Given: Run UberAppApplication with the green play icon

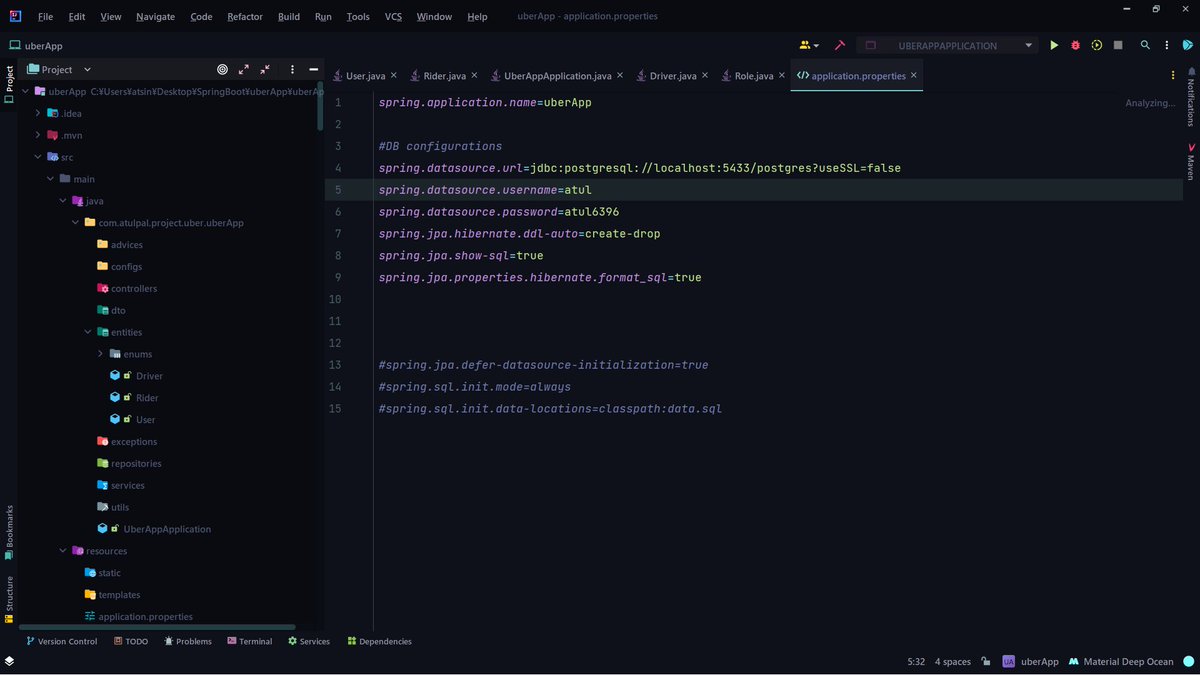Looking at the screenshot, I should coord(1054,45).
